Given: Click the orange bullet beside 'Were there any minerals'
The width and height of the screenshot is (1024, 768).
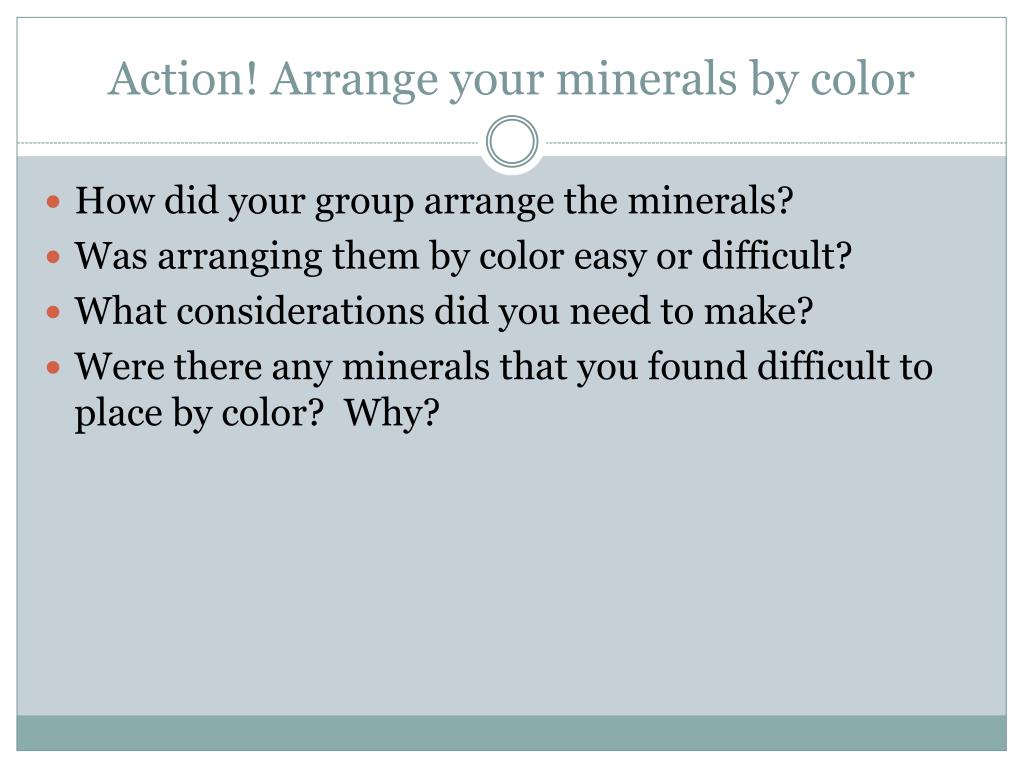Looking at the screenshot, I should (x=54, y=368).
